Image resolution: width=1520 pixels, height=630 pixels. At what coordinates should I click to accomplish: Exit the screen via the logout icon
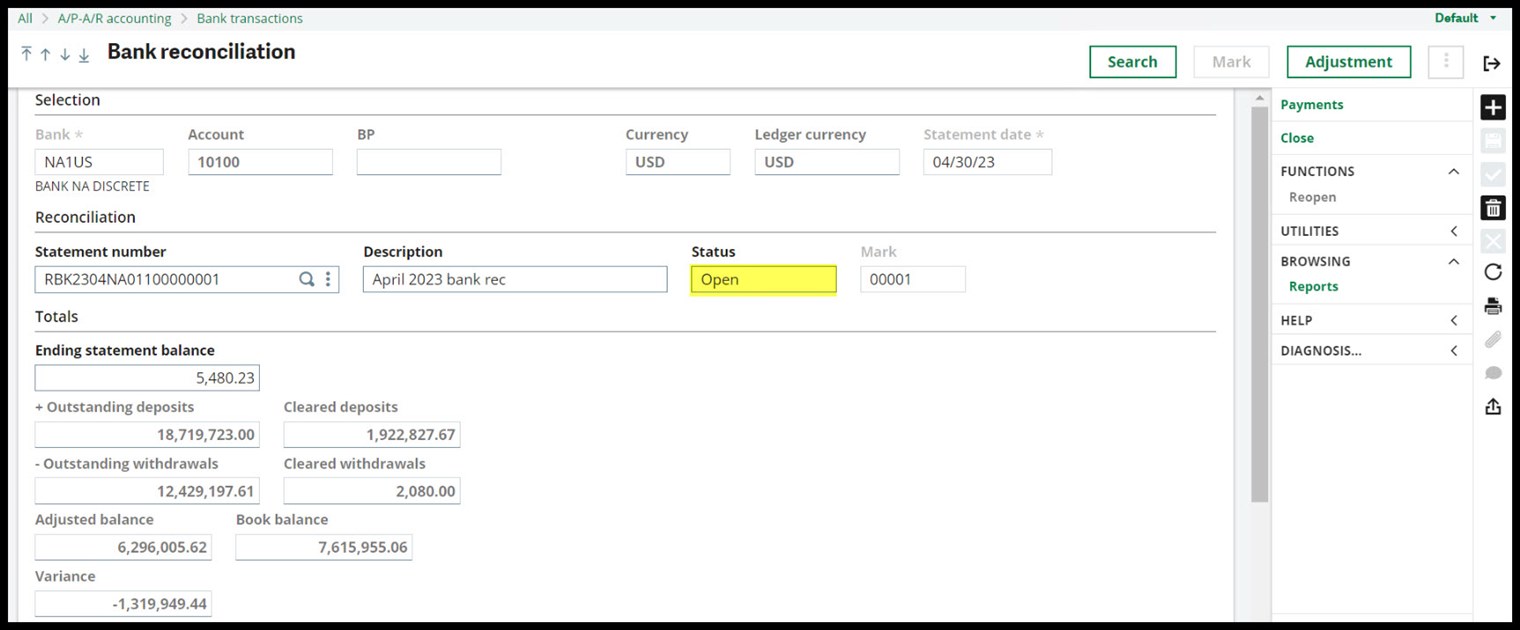point(1492,62)
